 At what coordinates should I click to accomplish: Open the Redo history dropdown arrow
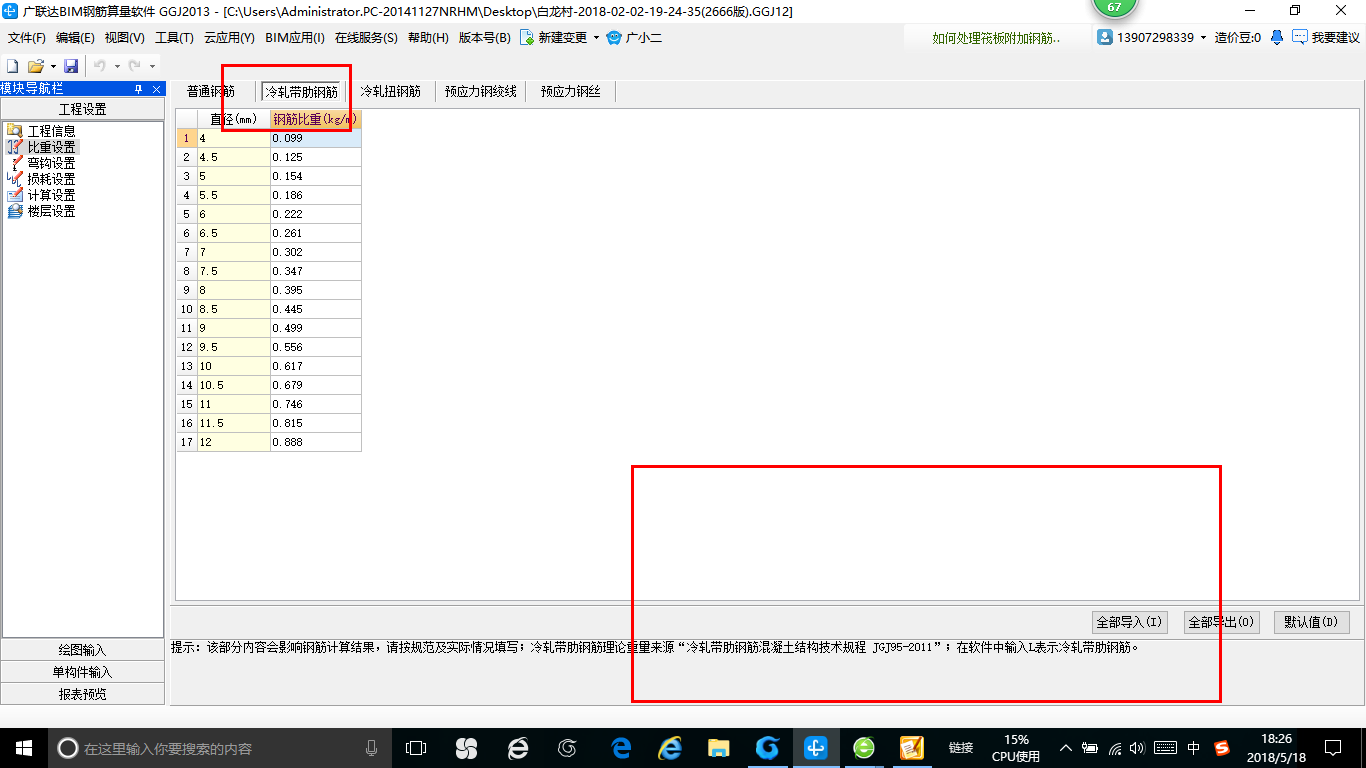[152, 66]
